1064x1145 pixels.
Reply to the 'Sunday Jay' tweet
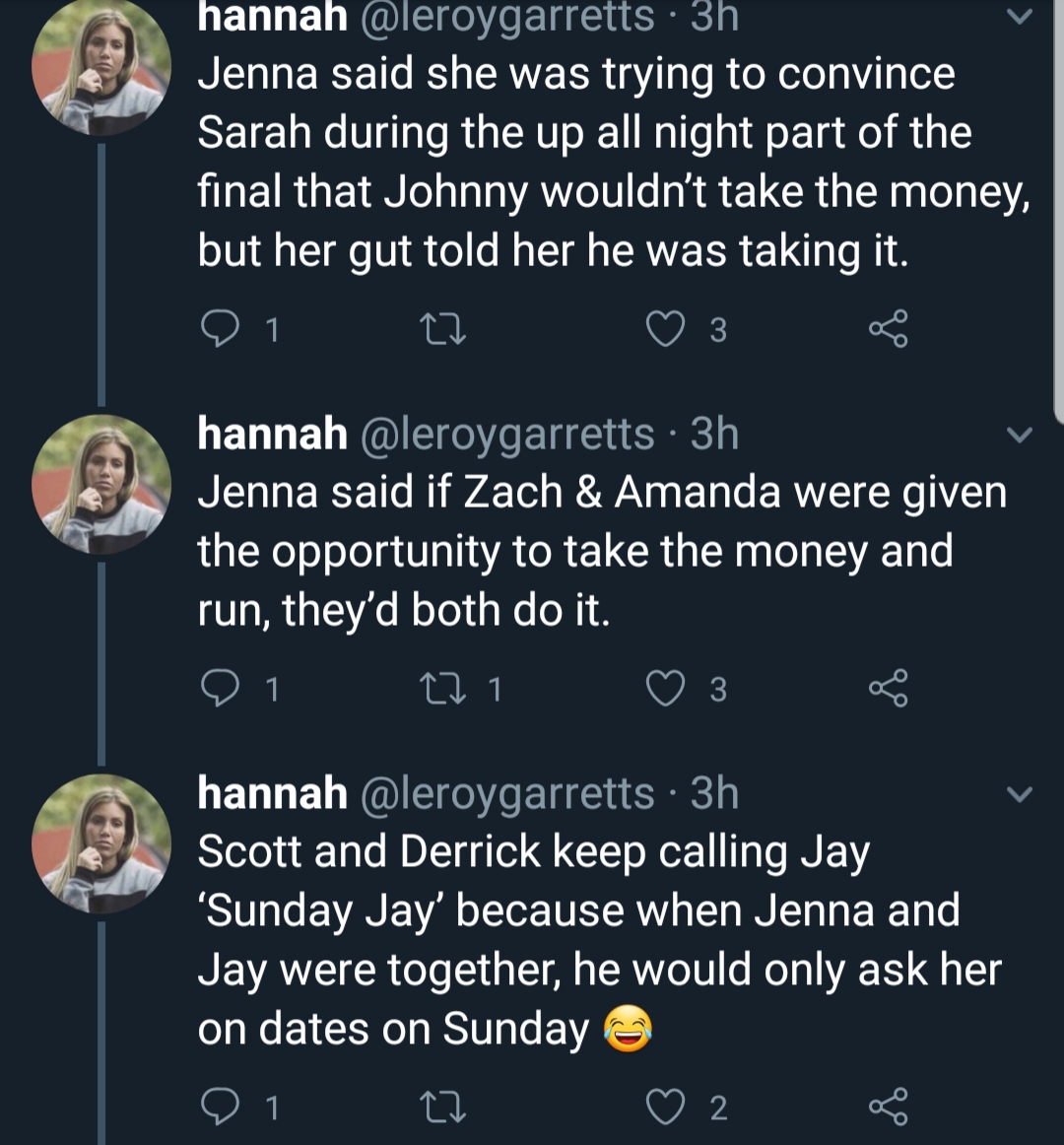tap(220, 1107)
